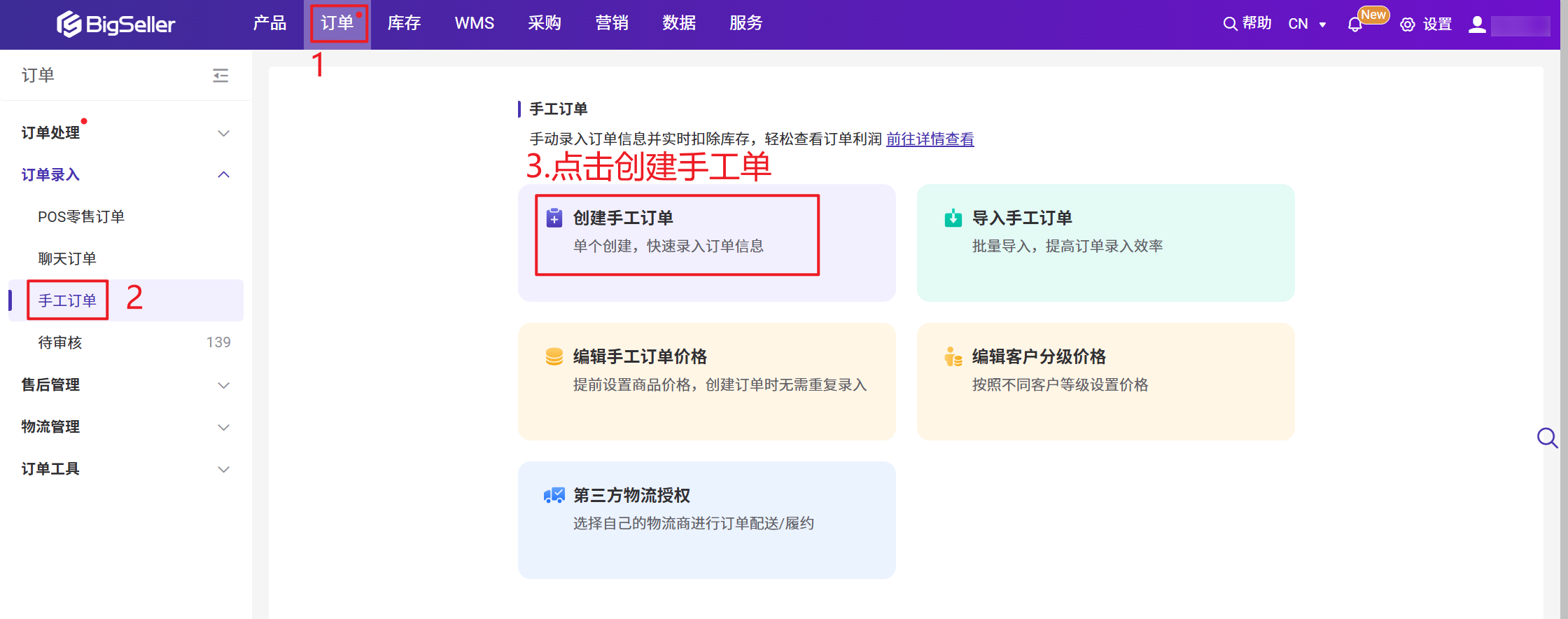Image resolution: width=1568 pixels, height=619 pixels.
Task: Click the 第三方物流授权 truck icon
Action: tap(554, 496)
